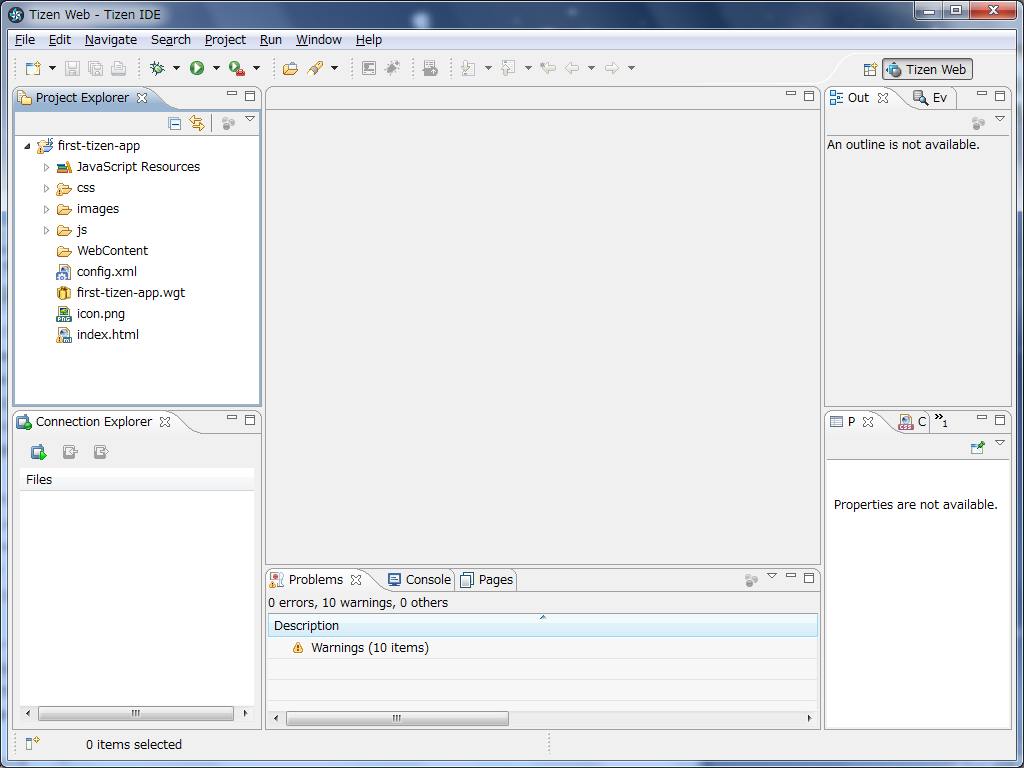Open the Run menu
The width and height of the screenshot is (1024, 768).
[x=271, y=40]
